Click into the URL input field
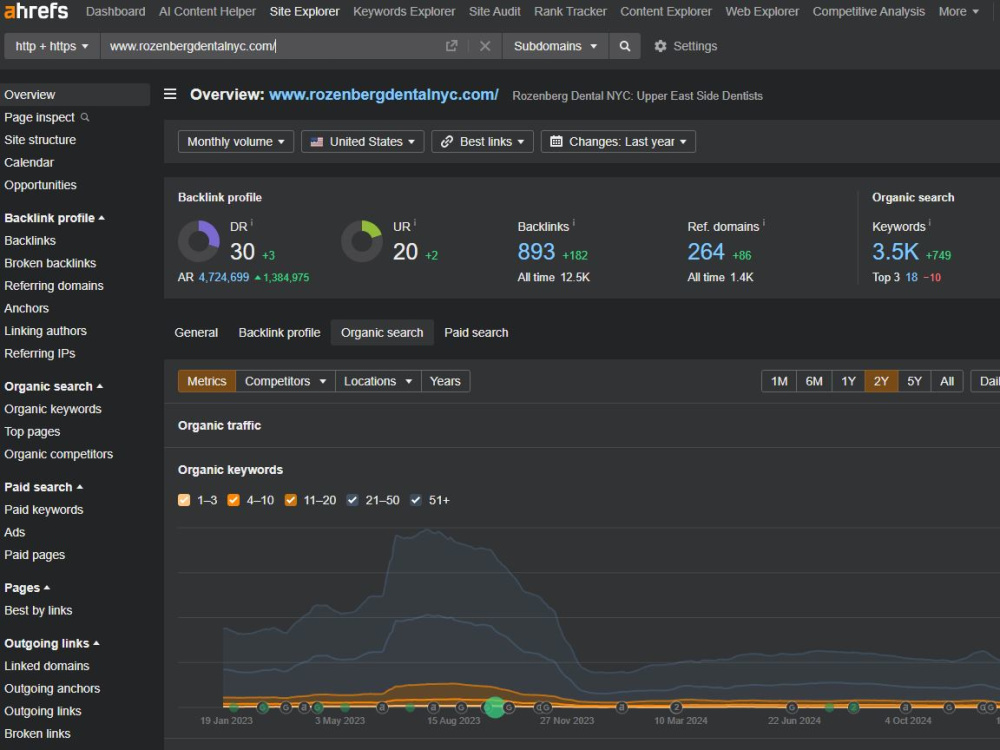The height and width of the screenshot is (750, 1000). (x=274, y=46)
